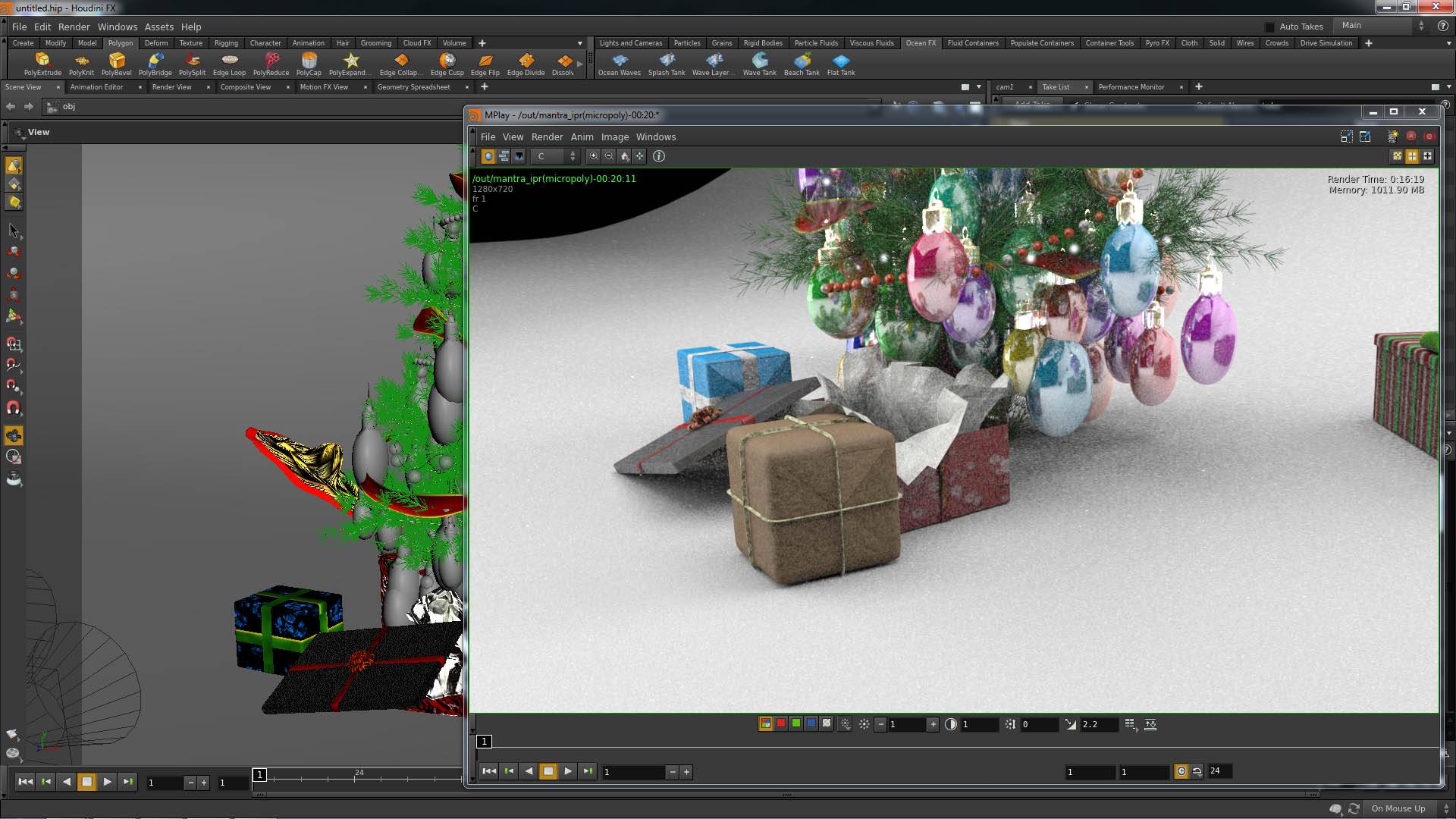The image size is (1456, 819).
Task: Open the left pane tab options dropdown arrow
Action: (979, 87)
